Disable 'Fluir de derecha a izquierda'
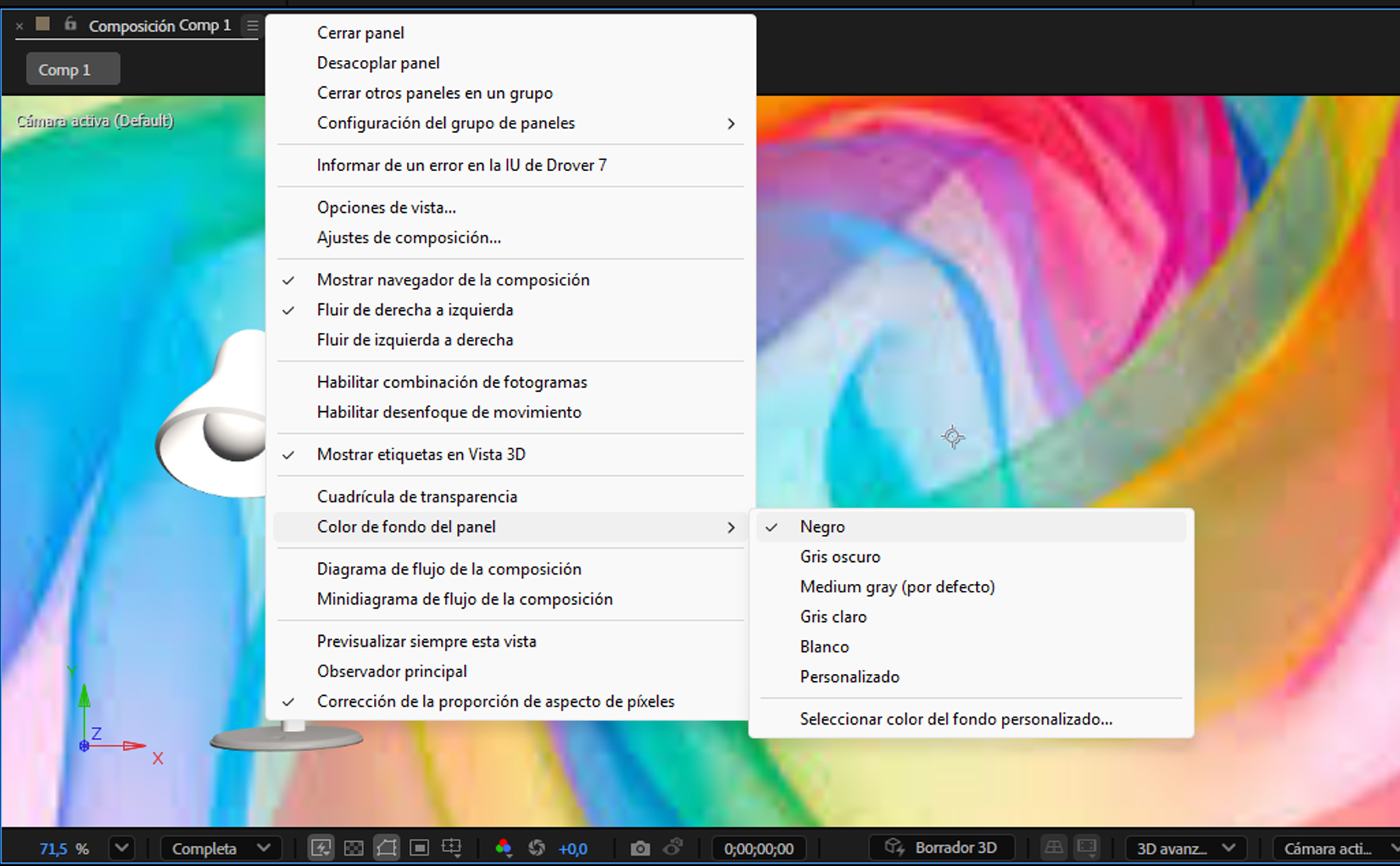 (x=415, y=309)
